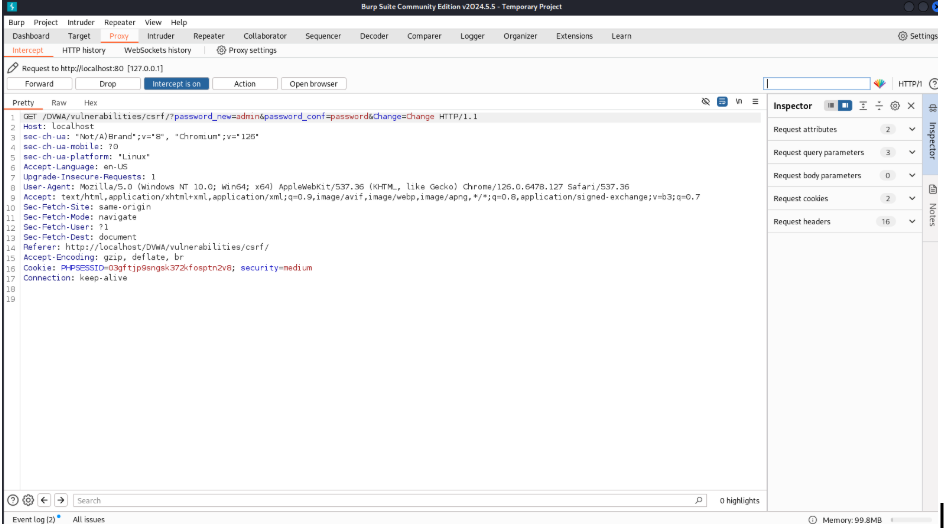This screenshot has height=530, width=945.
Task: Open Inspector settings gear
Action: 895,106
